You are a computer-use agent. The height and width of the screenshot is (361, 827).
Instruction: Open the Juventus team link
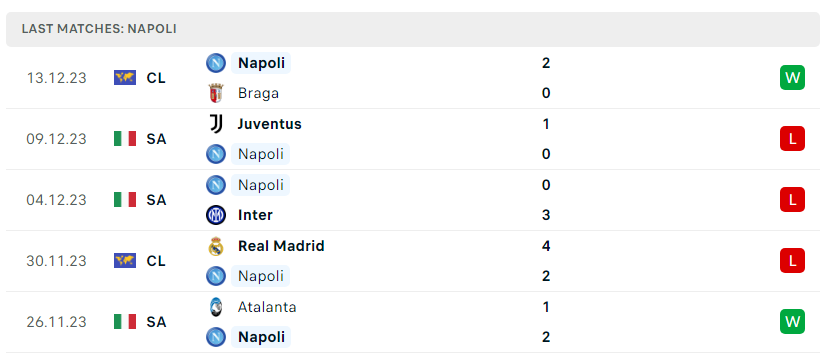[270, 124]
